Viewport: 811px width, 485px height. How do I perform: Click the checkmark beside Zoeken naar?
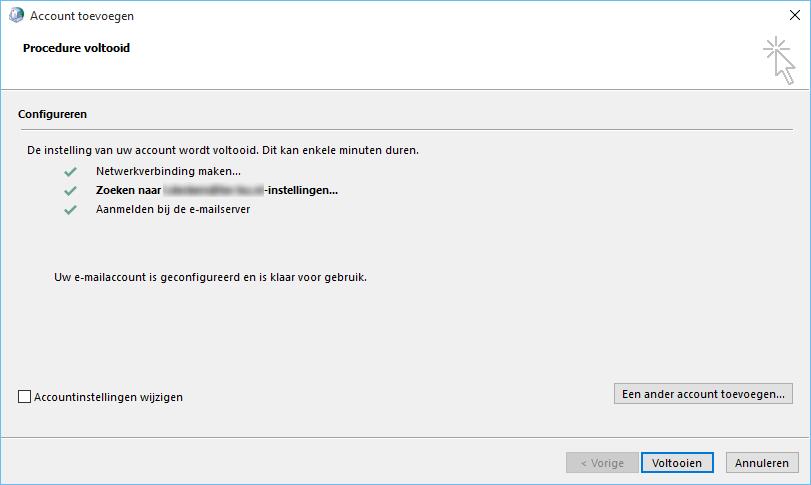coord(70,190)
